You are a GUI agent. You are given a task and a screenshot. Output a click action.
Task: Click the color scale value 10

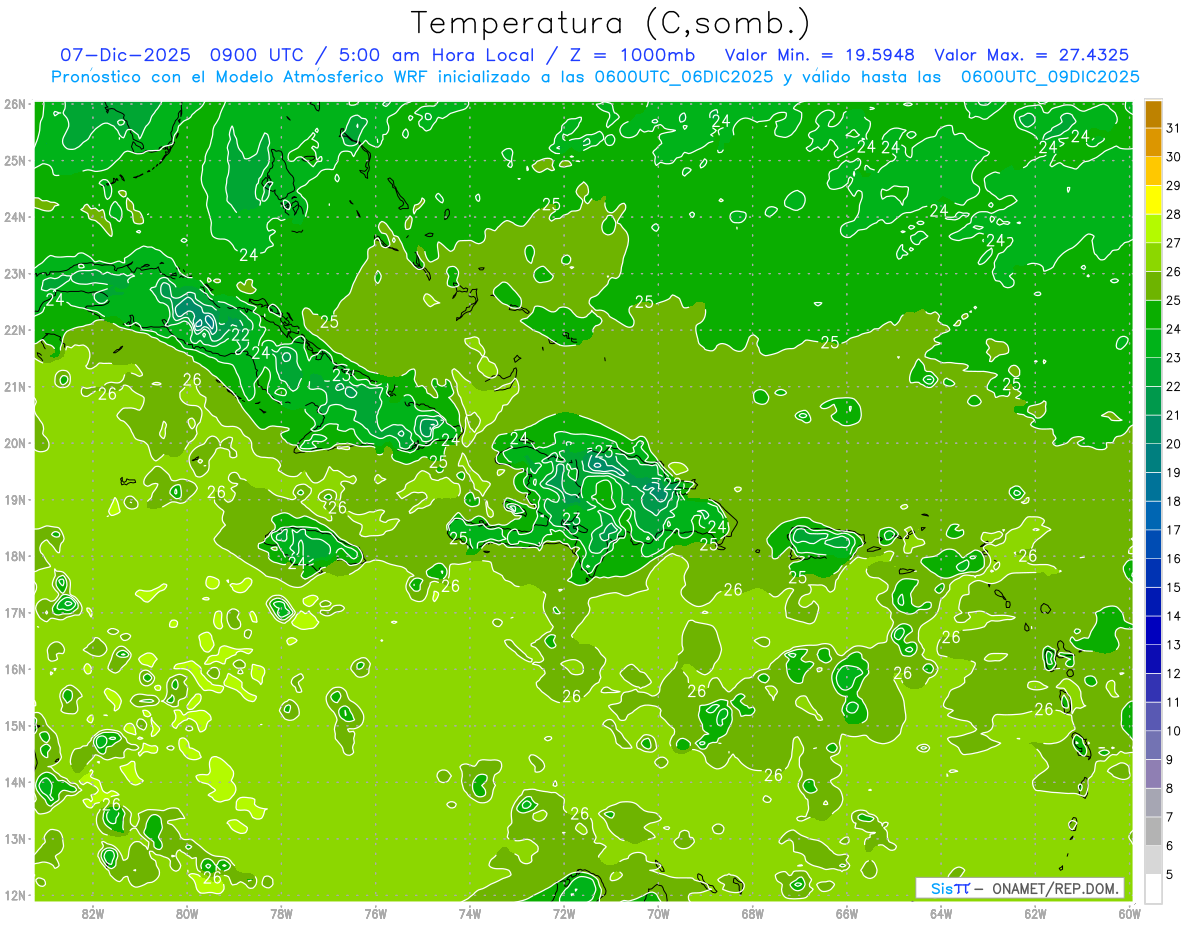point(1174,731)
